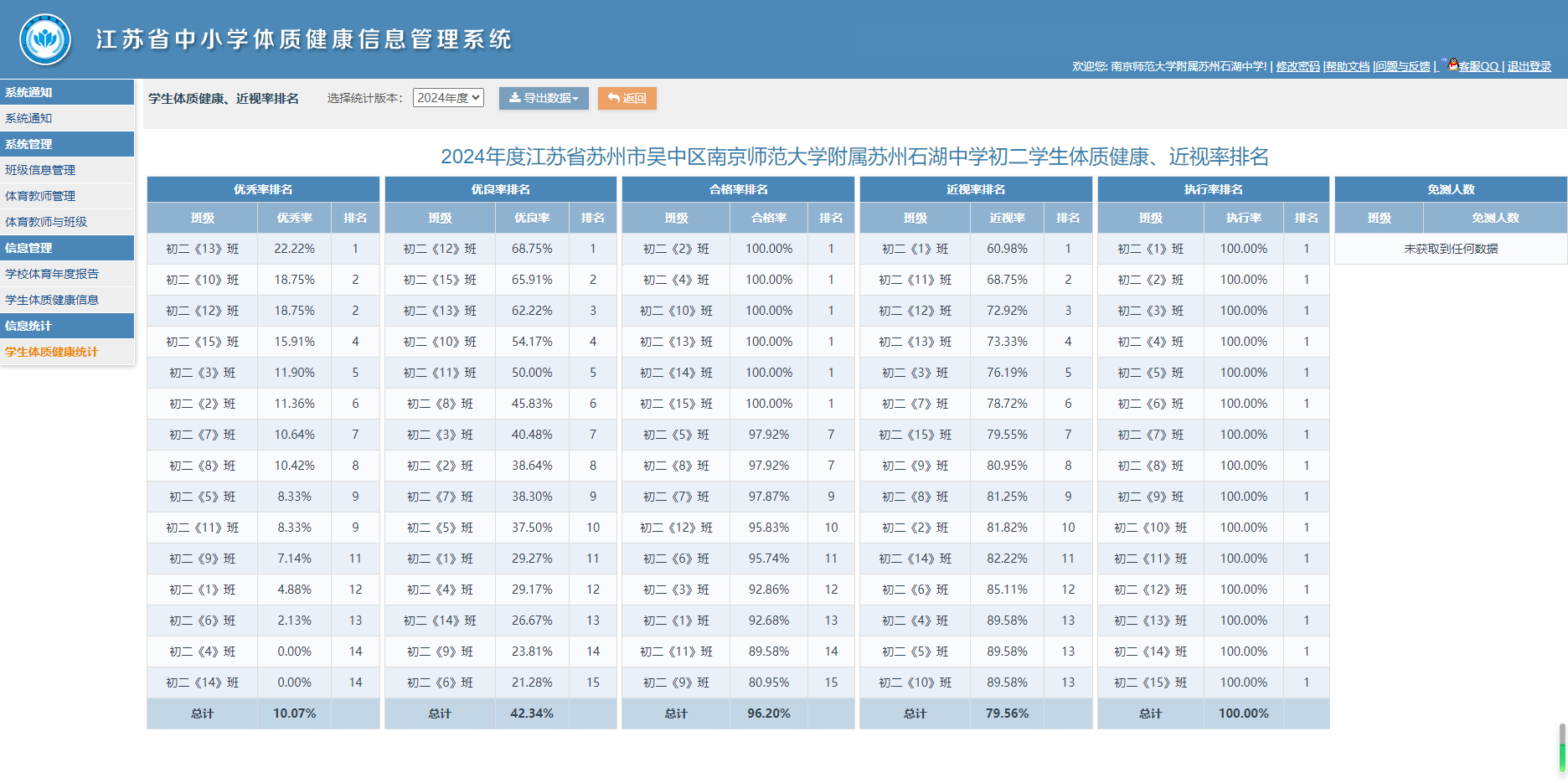
Task: Open the 问题与反馈 link
Action: [1403, 66]
